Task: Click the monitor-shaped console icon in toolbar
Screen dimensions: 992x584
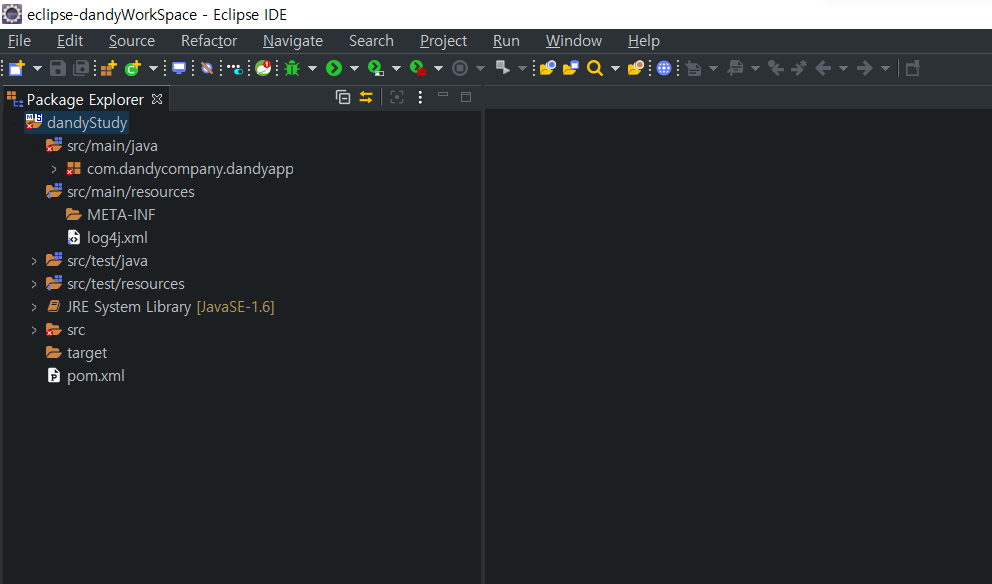Action: click(180, 68)
